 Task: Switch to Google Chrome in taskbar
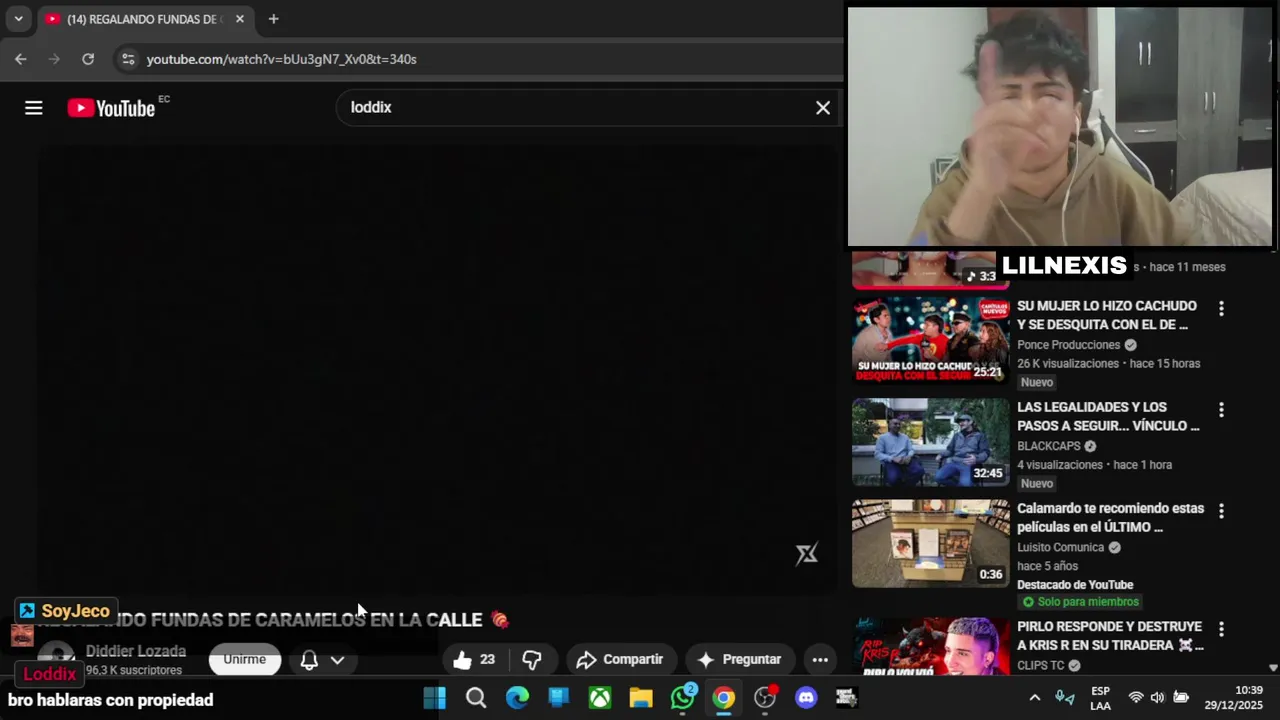(x=724, y=698)
